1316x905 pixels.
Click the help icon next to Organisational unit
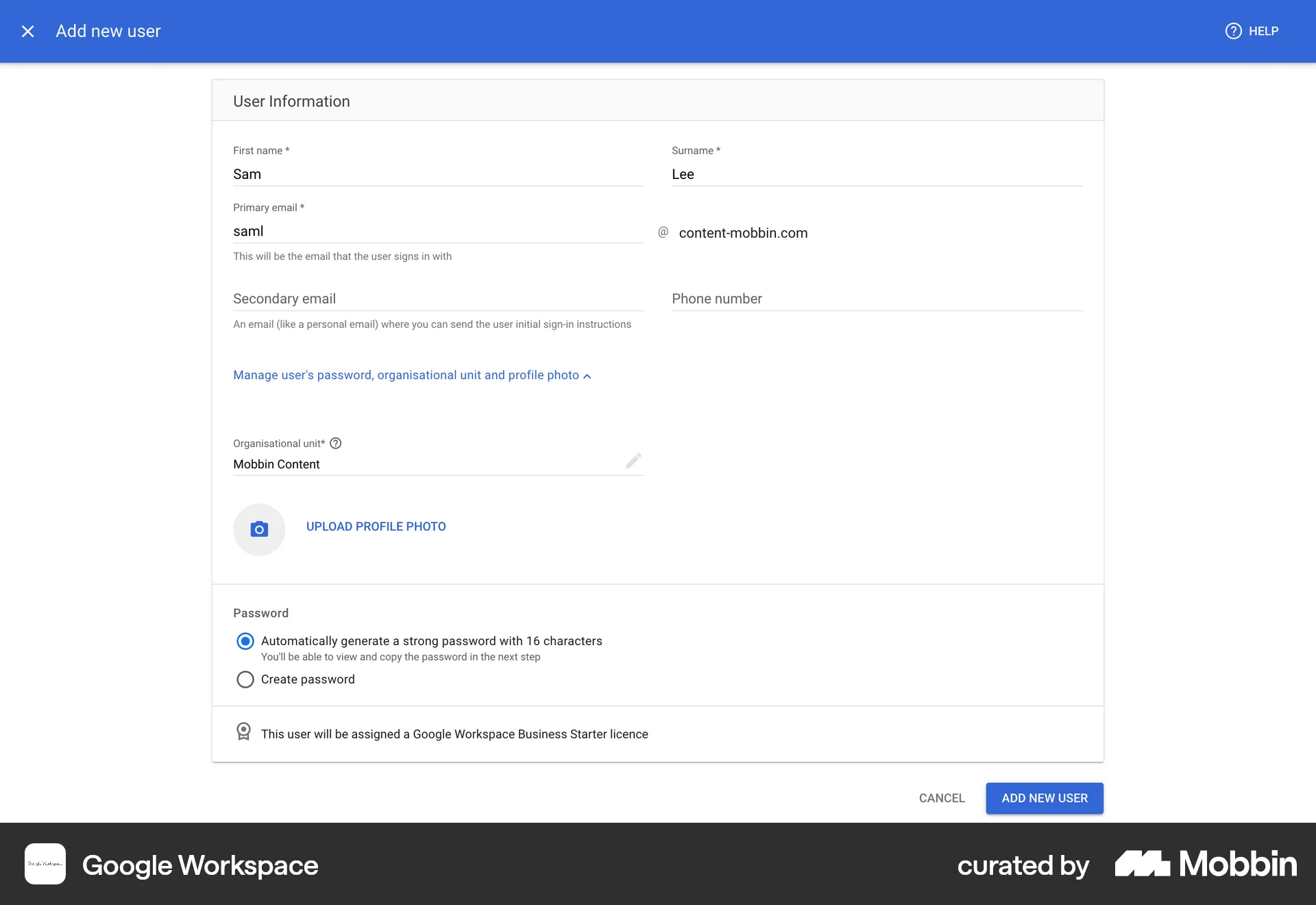(335, 444)
